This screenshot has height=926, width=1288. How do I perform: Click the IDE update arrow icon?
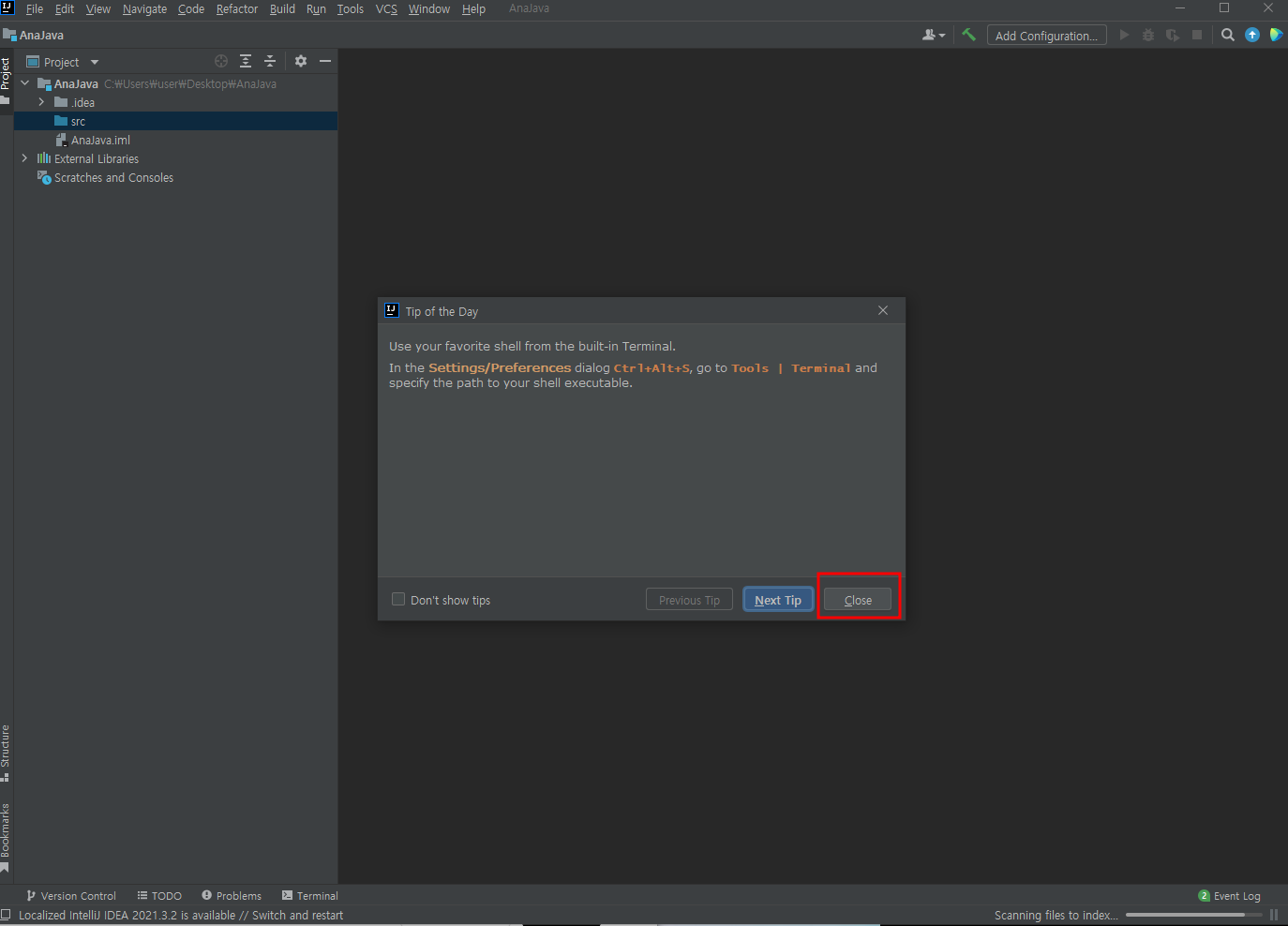coord(1251,35)
